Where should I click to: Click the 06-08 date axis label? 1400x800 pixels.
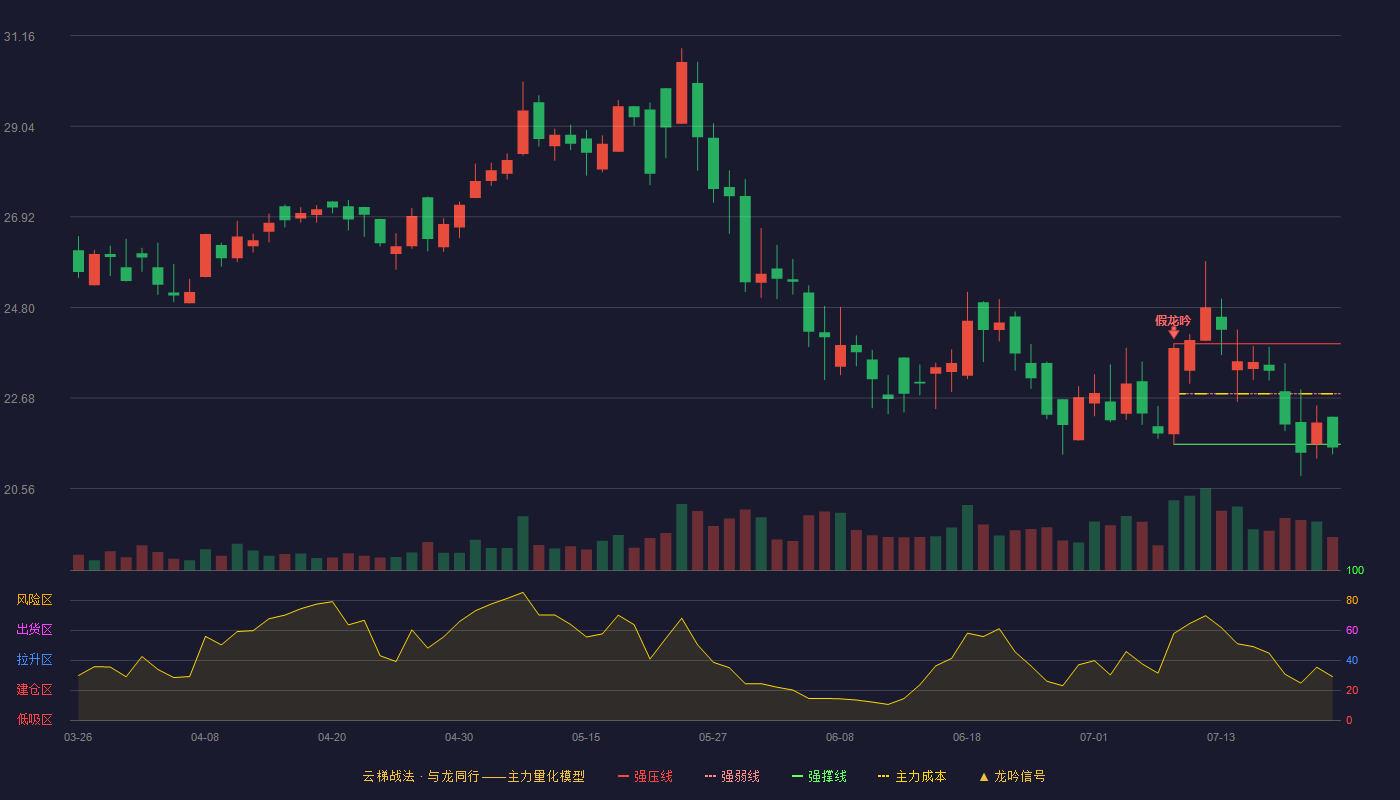tap(840, 737)
